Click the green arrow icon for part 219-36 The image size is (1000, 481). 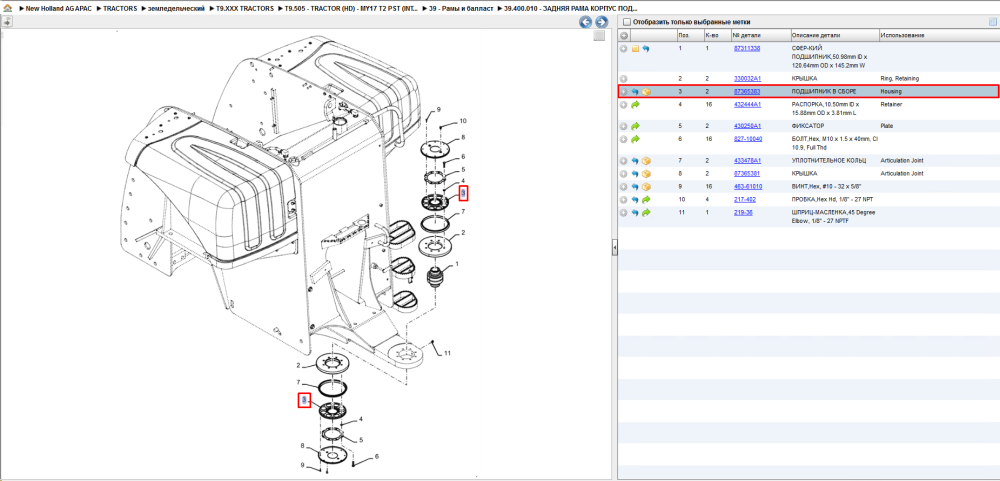(646, 212)
